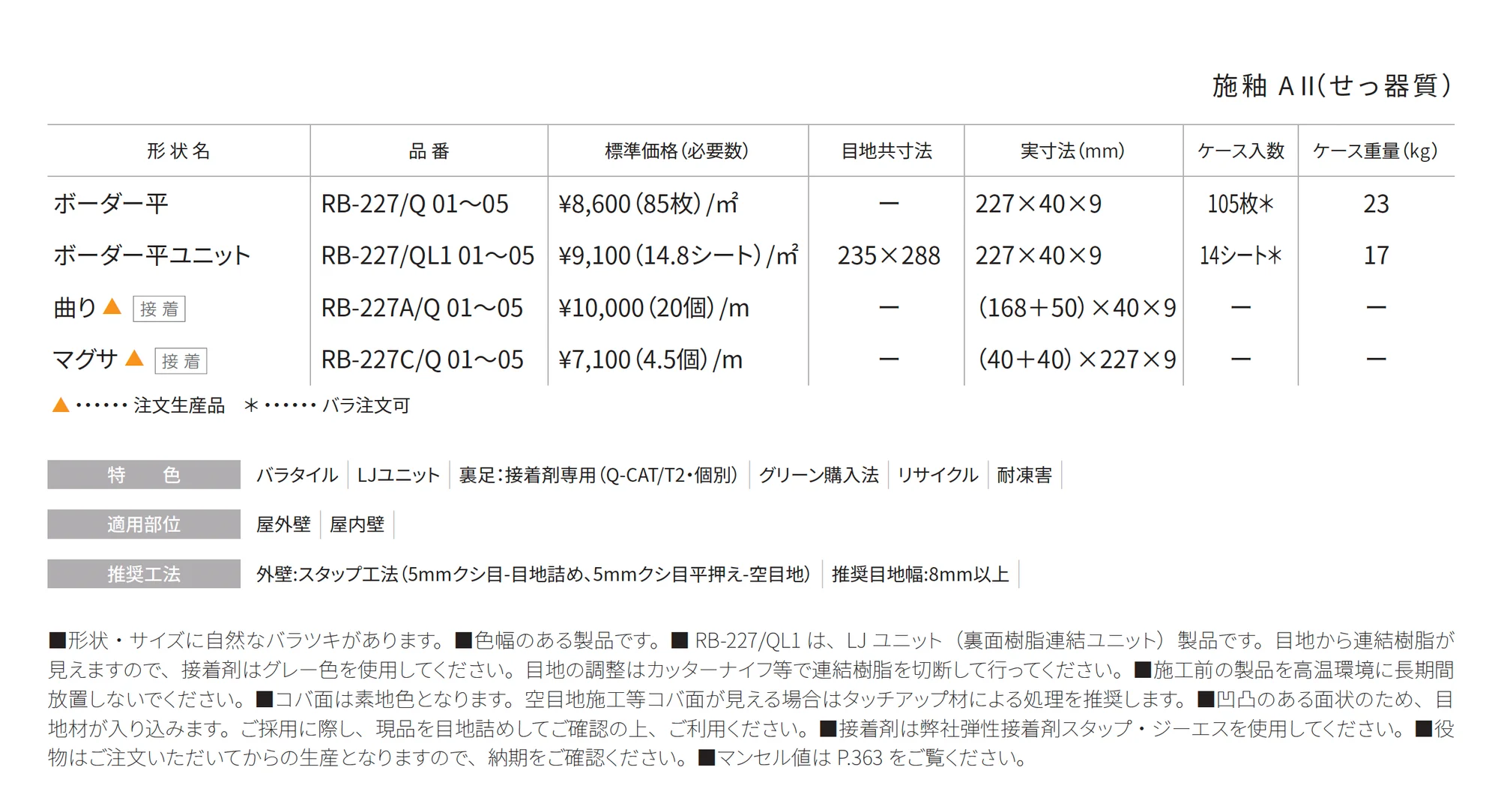Click the 接着 badge in the マグサ row
The width and height of the screenshot is (1498, 812).
click(x=181, y=361)
